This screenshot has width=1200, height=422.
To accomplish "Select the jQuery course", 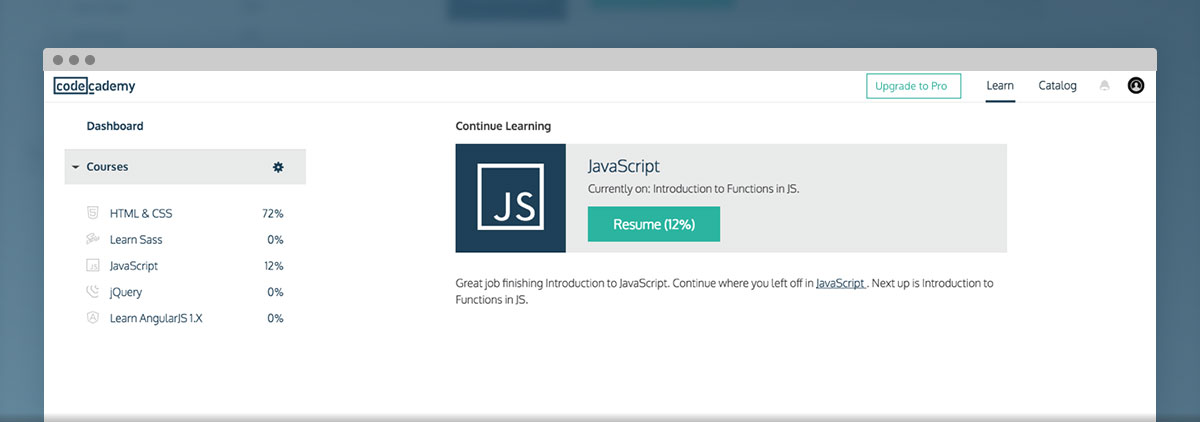I will 126,292.
